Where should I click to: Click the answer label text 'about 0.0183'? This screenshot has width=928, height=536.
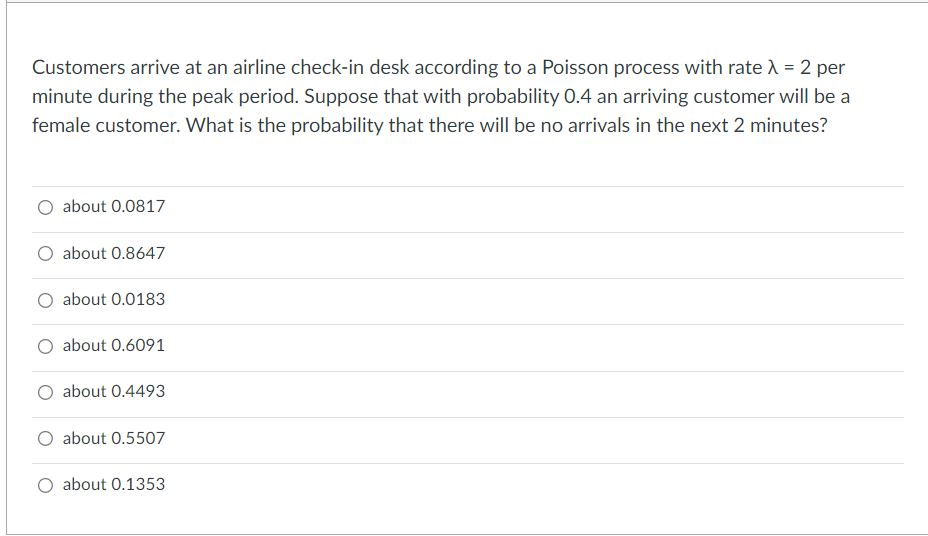pyautogui.click(x=114, y=299)
